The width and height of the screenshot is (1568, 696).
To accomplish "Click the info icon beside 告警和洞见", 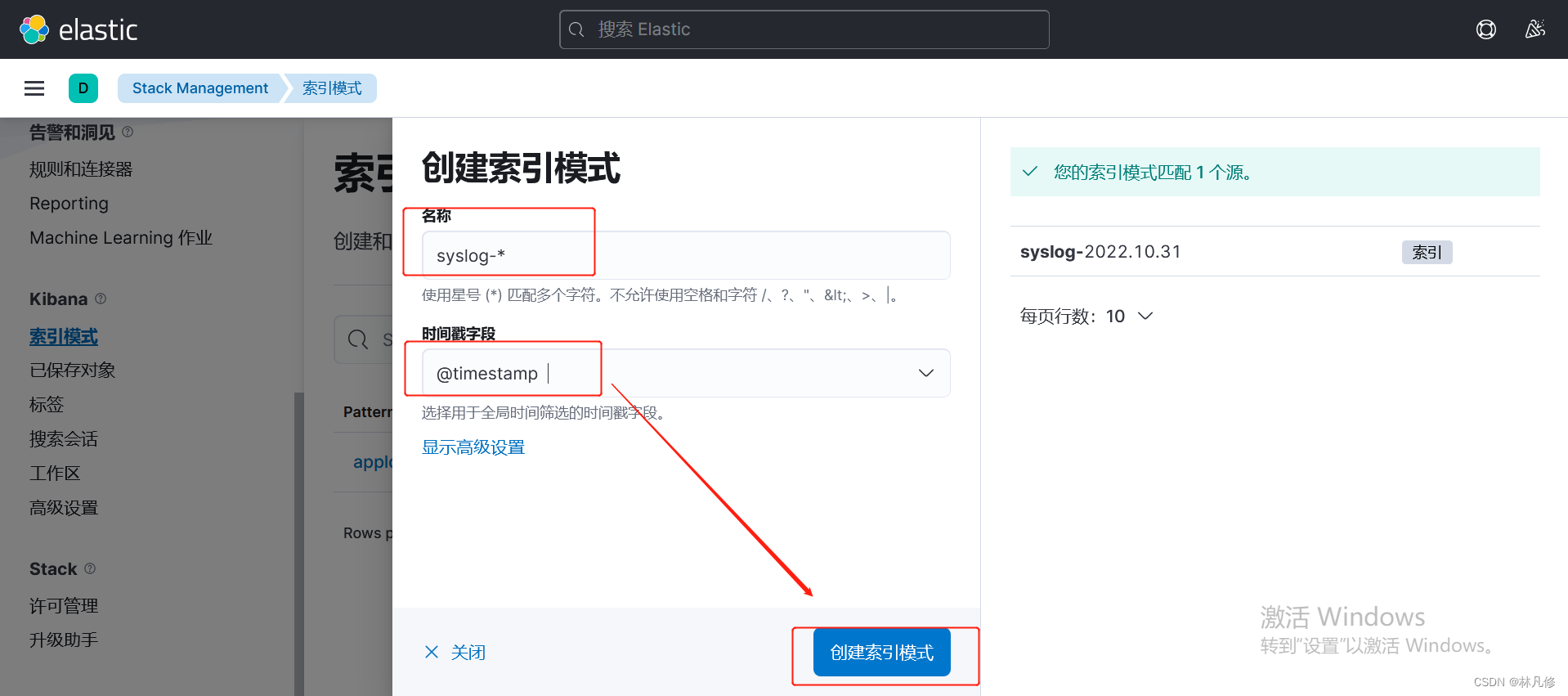I will [x=128, y=132].
